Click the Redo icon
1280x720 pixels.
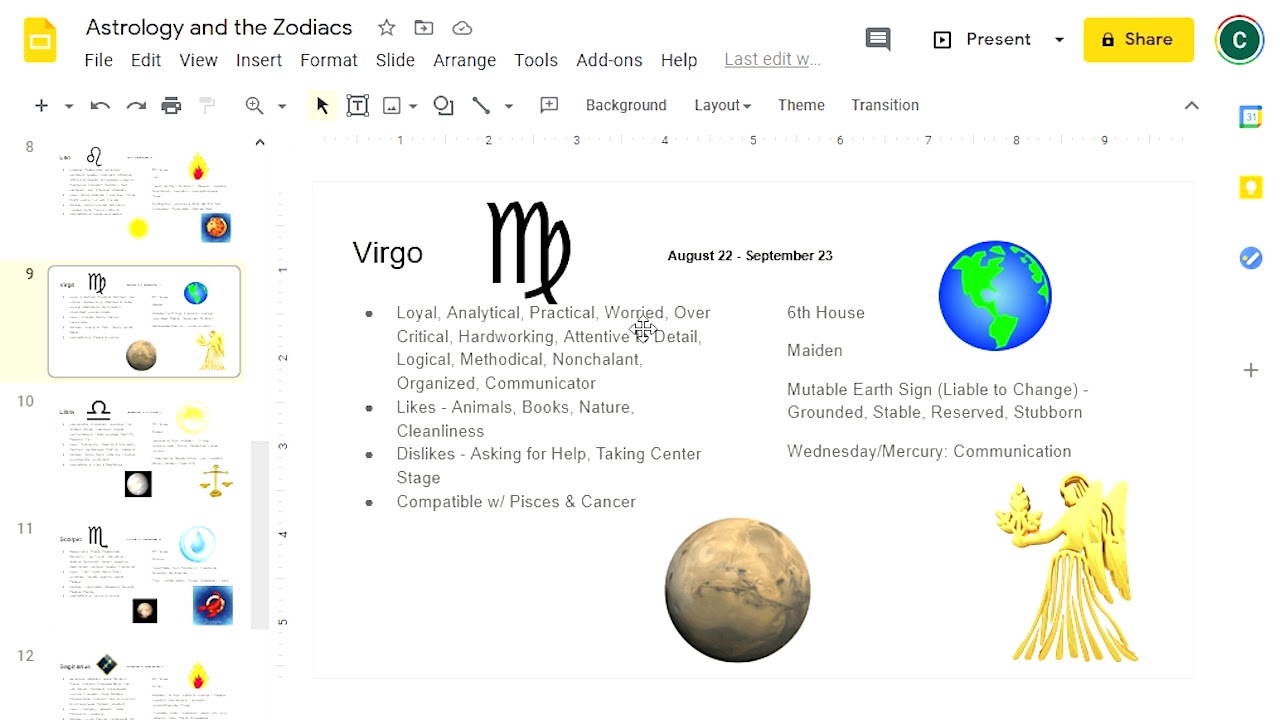[x=136, y=105]
